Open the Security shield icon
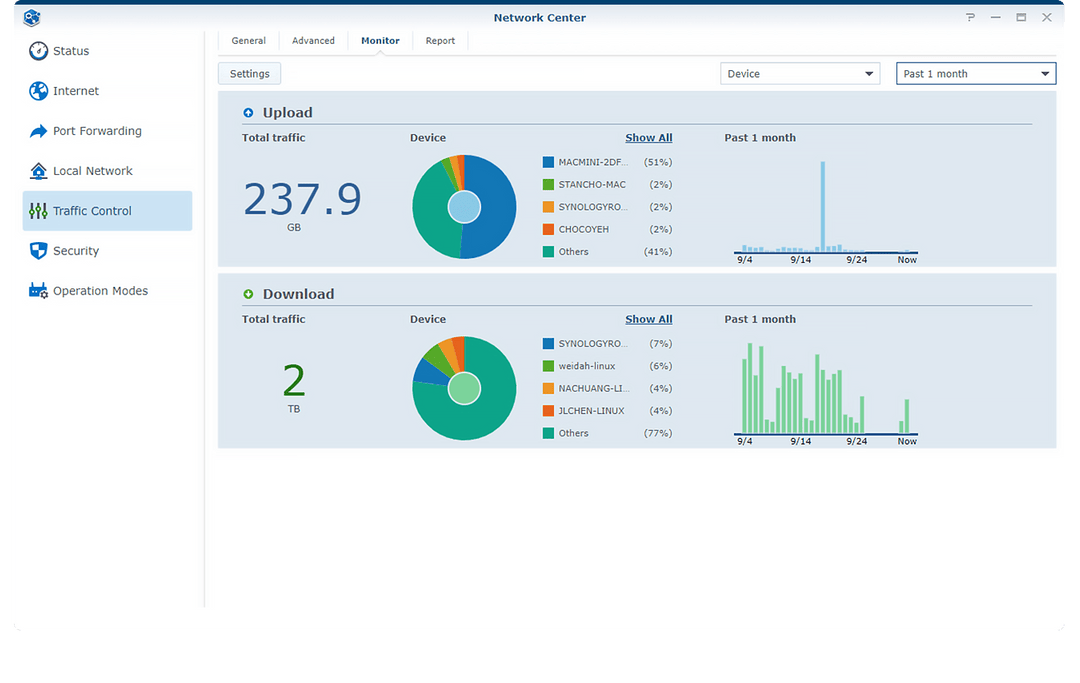This screenshot has height=683, width=1080. 38,251
